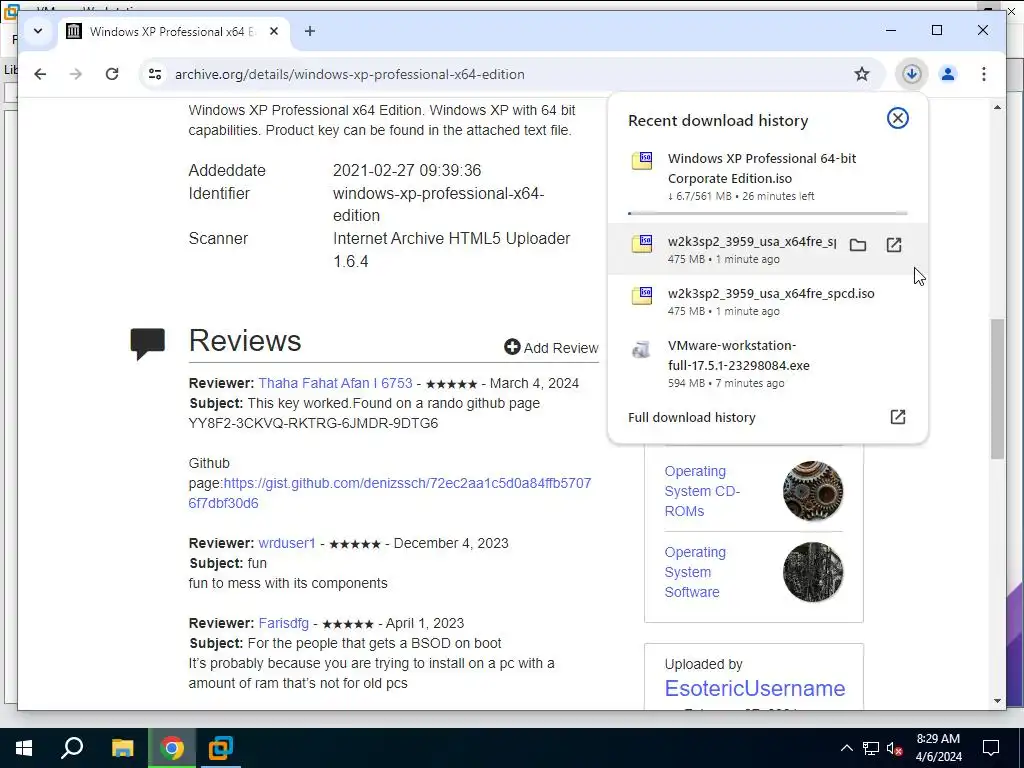Click the w2k3sp2_3959_usa_x64fre_spcd.iso file icon
Image resolution: width=1024 pixels, height=768 pixels.
[x=642, y=296]
